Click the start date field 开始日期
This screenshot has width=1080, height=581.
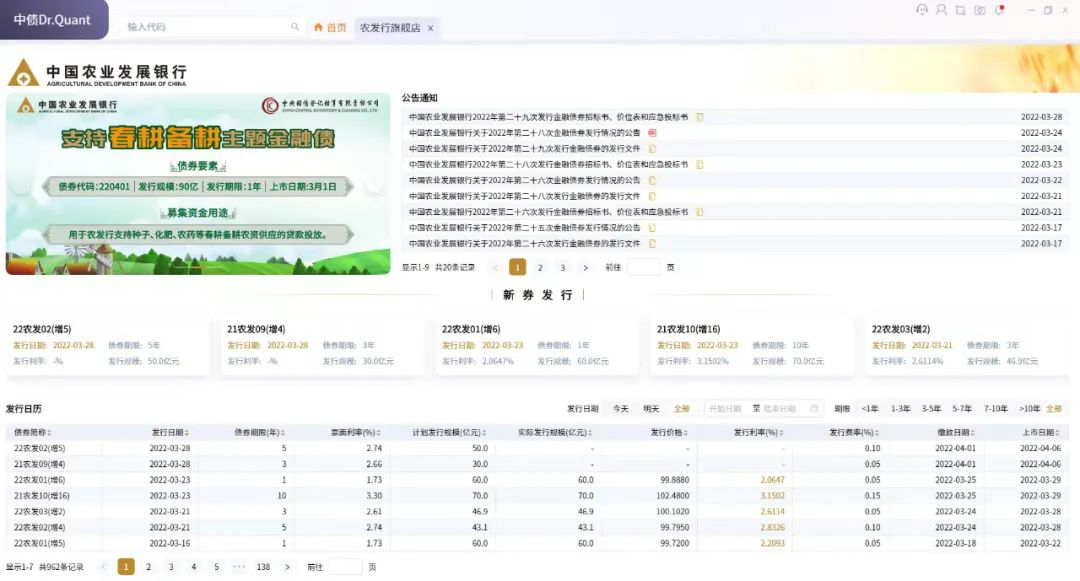725,409
